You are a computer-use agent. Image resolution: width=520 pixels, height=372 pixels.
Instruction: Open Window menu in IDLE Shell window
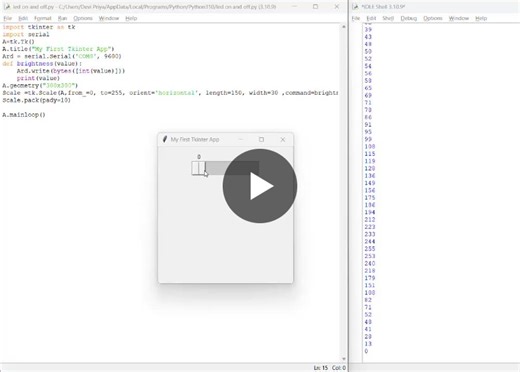click(459, 18)
